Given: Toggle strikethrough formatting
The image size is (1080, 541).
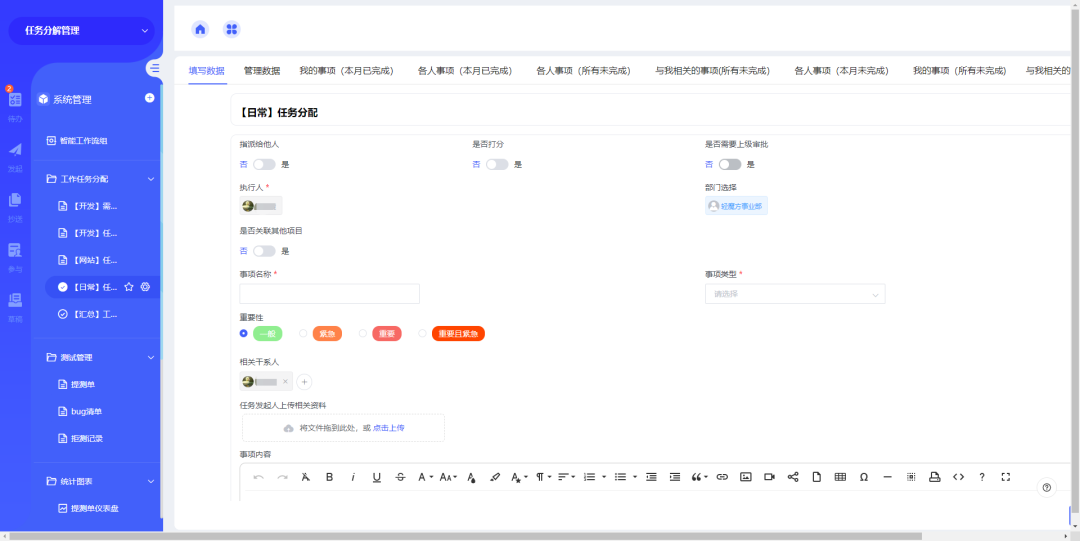Looking at the screenshot, I should point(400,477).
